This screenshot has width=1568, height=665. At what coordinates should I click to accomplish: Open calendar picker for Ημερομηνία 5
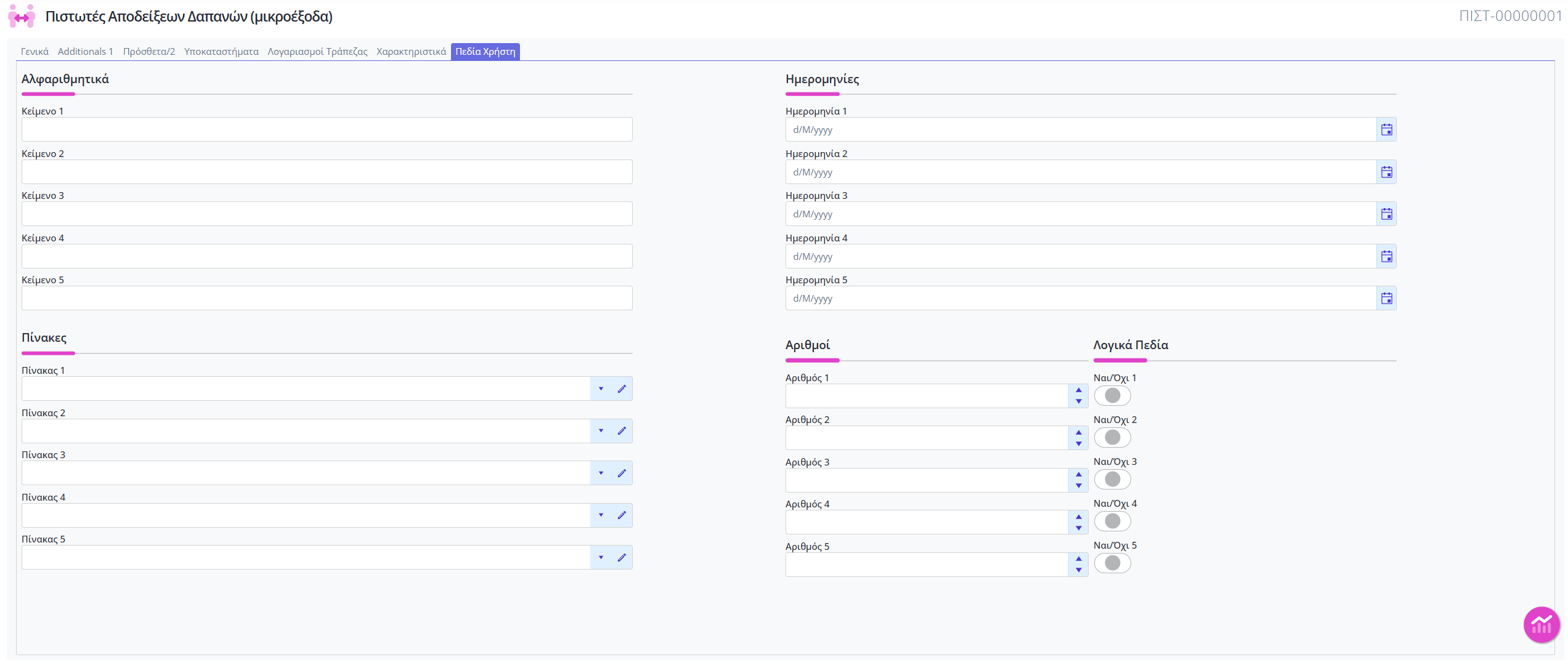click(1386, 299)
